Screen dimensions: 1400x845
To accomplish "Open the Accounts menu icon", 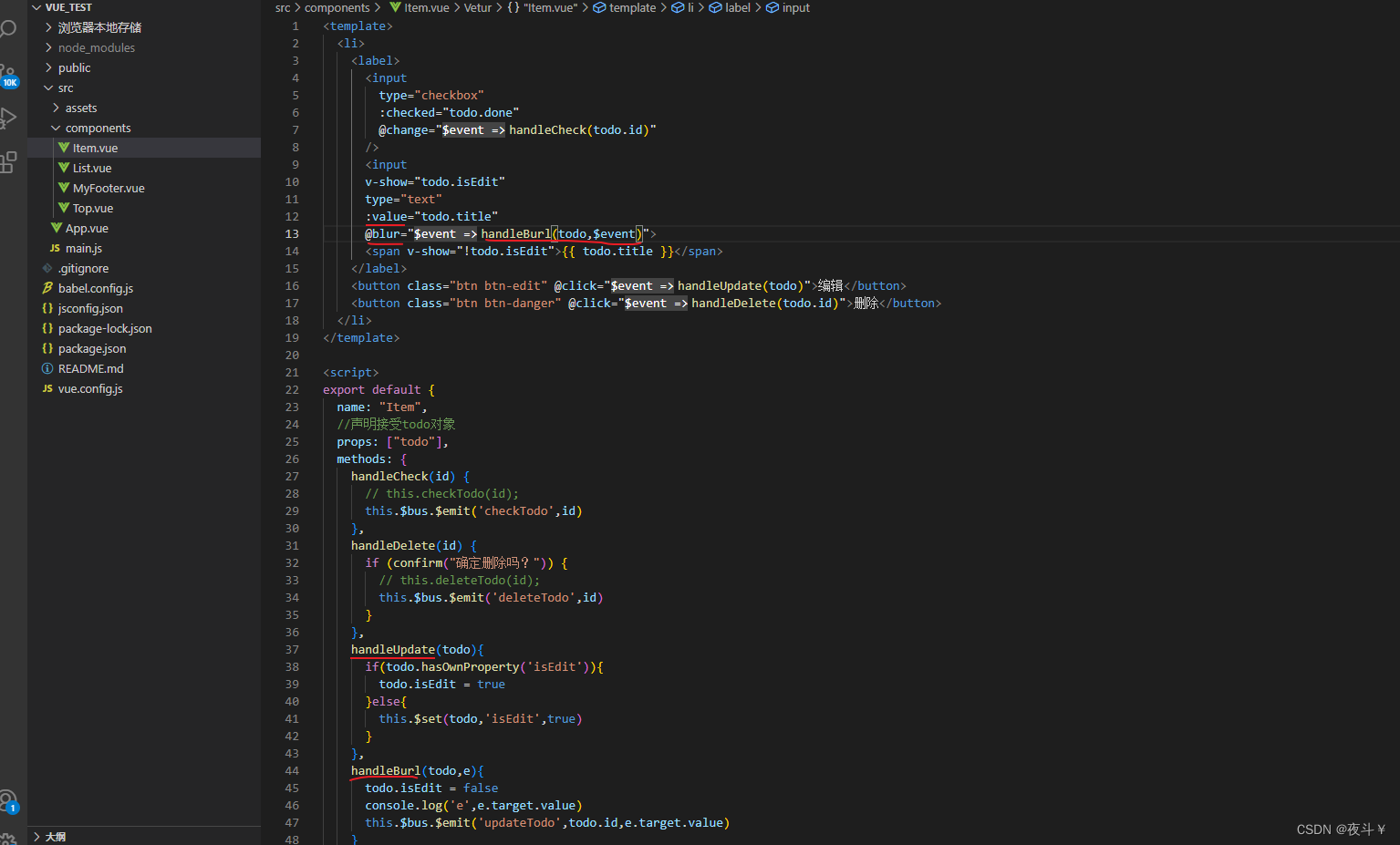I will click(7, 801).
